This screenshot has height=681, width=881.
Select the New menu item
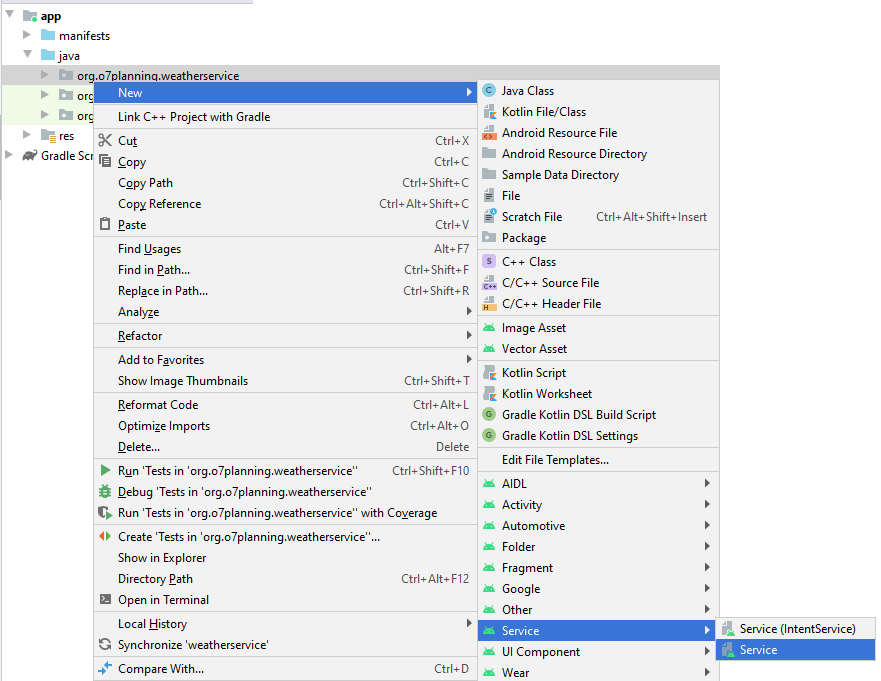(x=285, y=93)
